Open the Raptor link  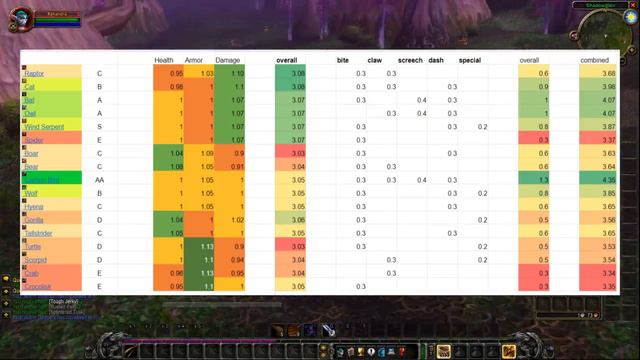pos(34,73)
